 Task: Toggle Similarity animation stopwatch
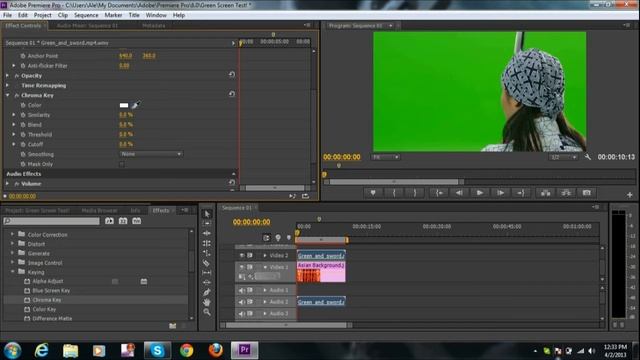(x=23, y=115)
